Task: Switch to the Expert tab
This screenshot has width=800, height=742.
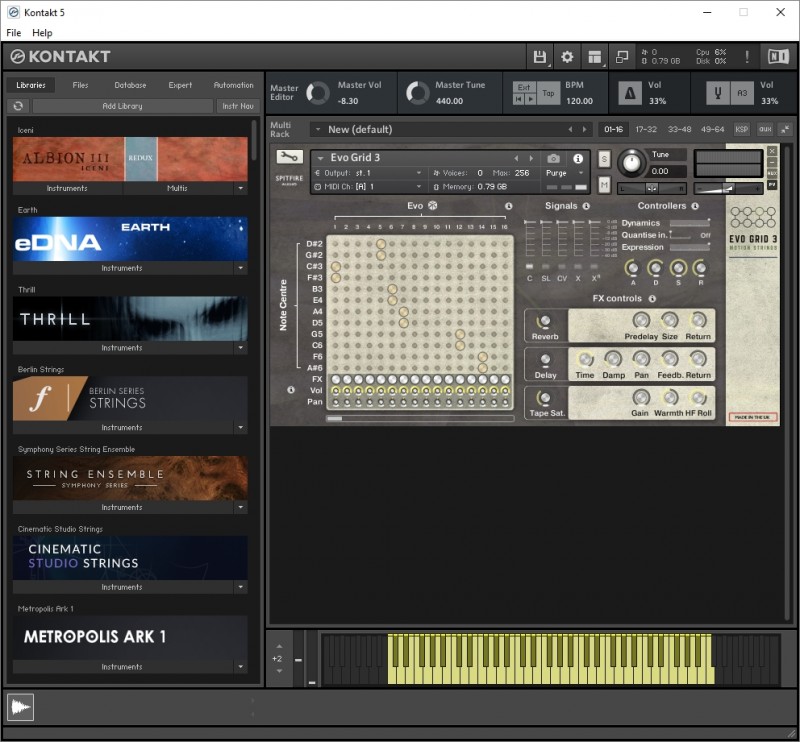Action: (180, 85)
